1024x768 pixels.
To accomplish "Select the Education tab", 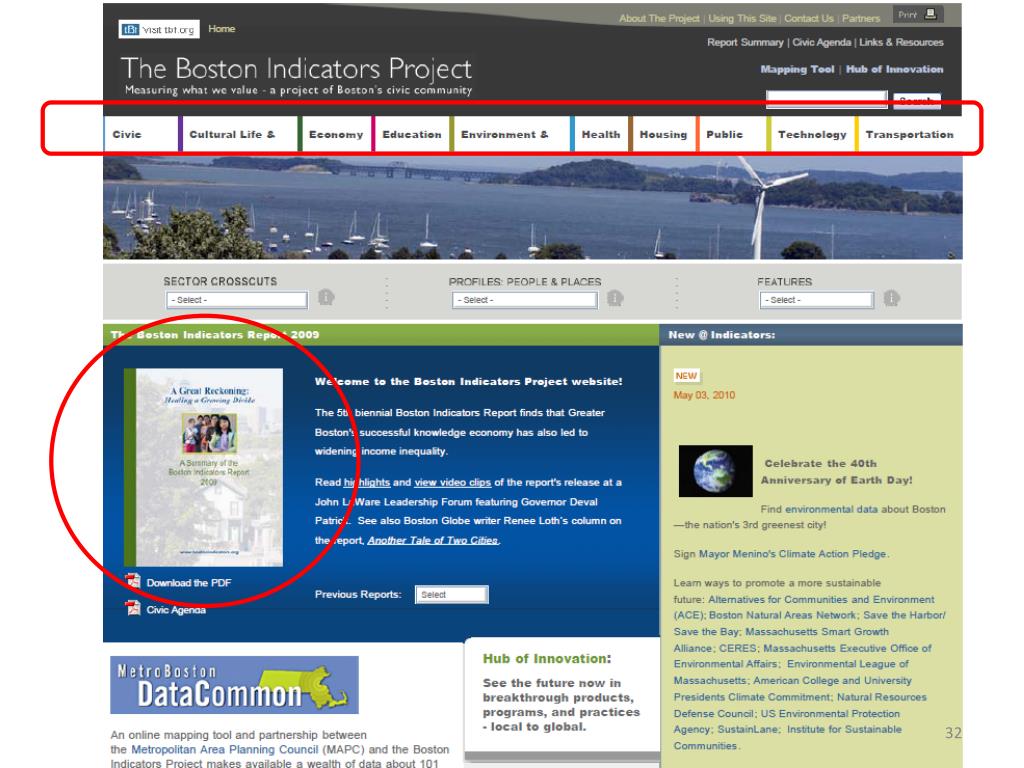I will [x=411, y=134].
